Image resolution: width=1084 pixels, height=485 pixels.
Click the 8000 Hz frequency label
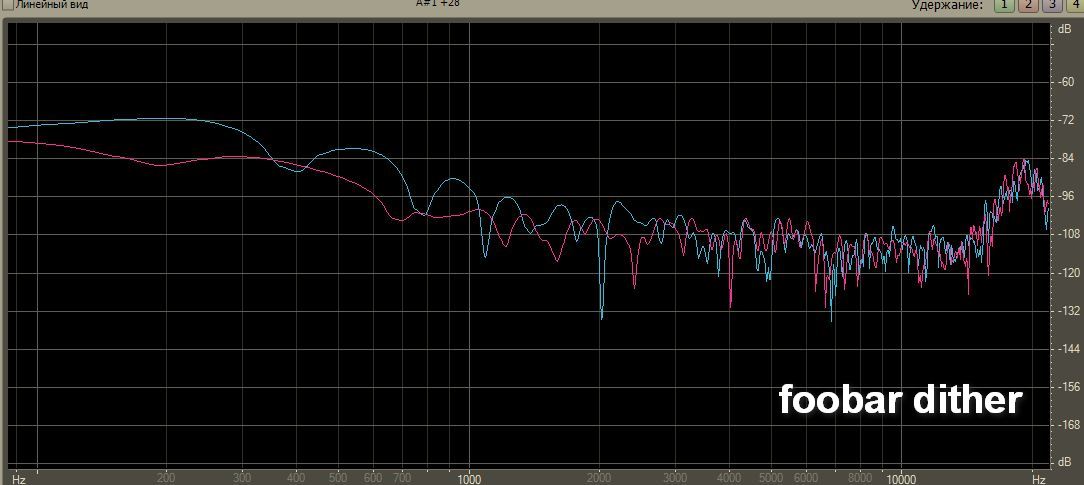(859, 478)
